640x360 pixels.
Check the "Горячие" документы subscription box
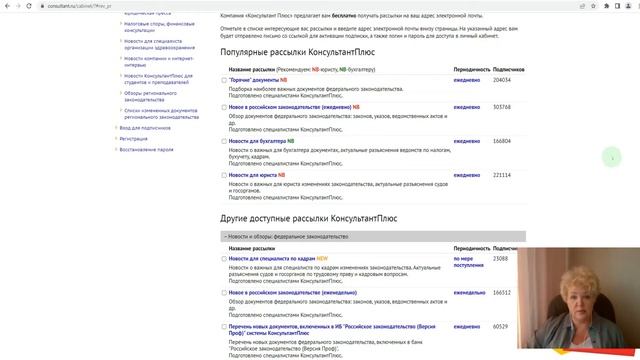click(224, 80)
